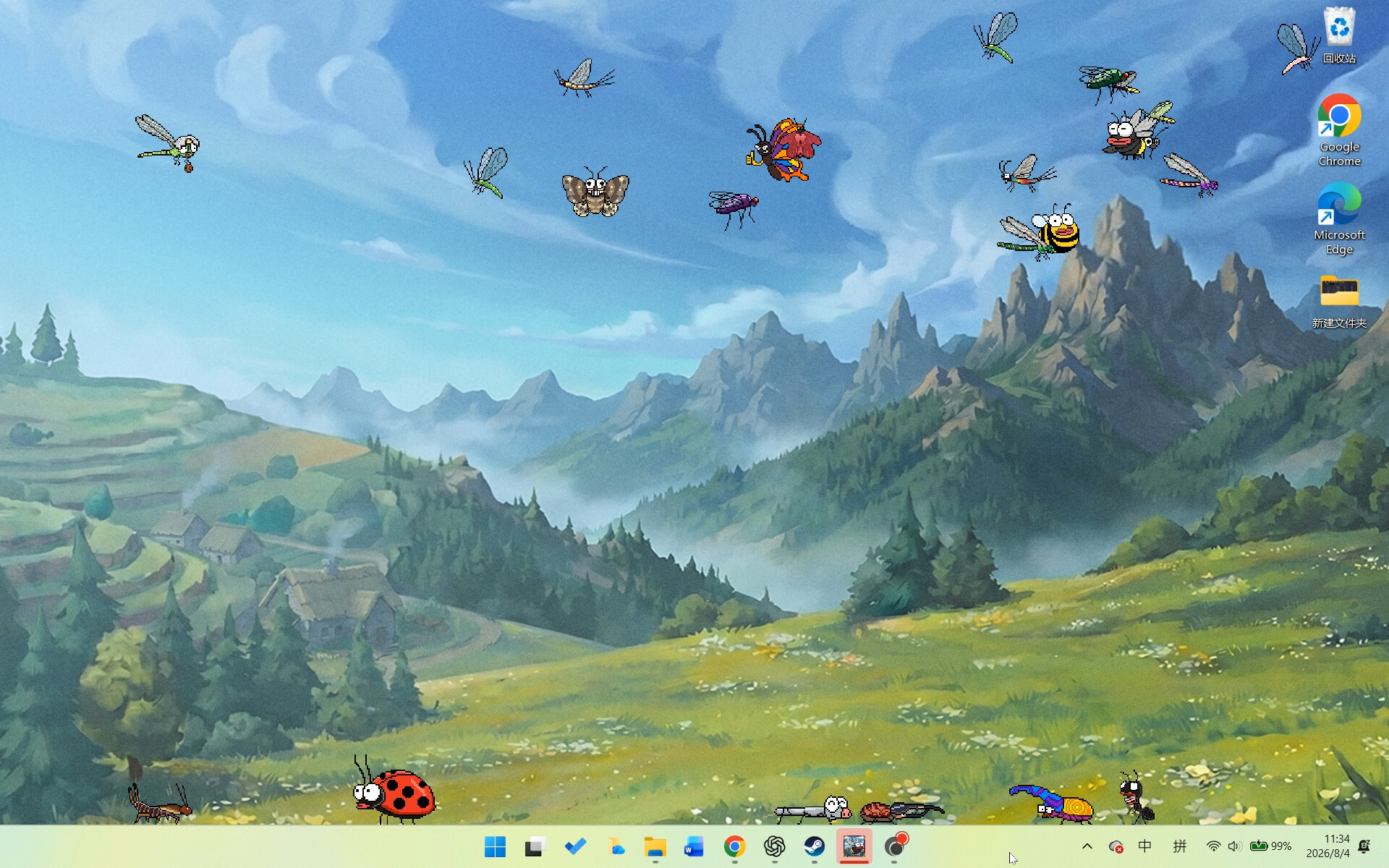Screen dimensions: 1389x868
Task: Open Microsoft Word from the taskbar
Action: [x=694, y=846]
